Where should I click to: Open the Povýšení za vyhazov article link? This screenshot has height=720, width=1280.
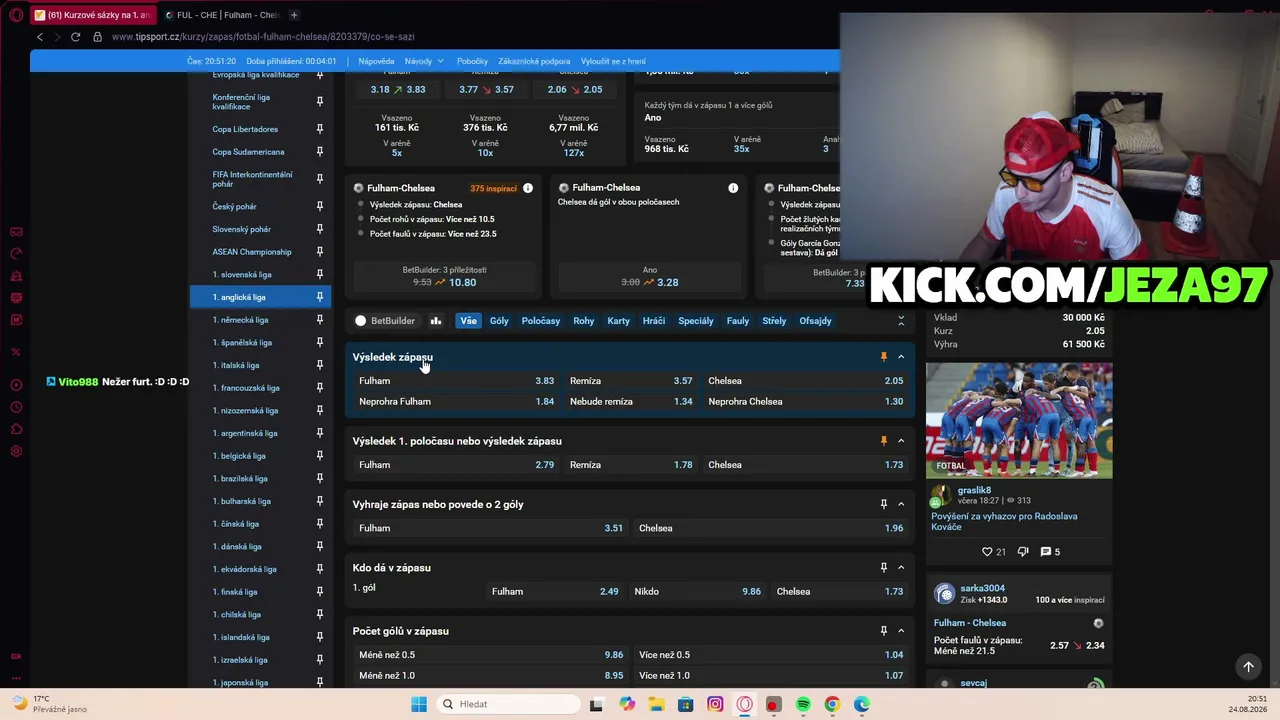pos(1004,521)
